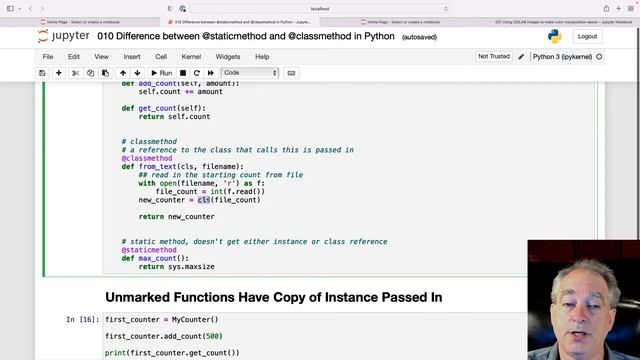Show the tab overview grid

tap(631, 9)
